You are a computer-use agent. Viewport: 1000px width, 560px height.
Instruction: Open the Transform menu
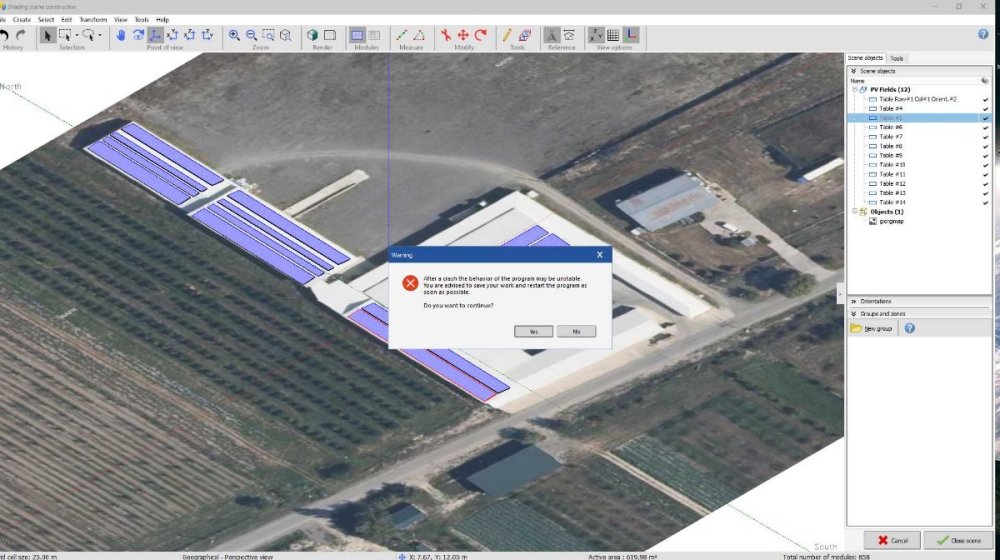92,19
